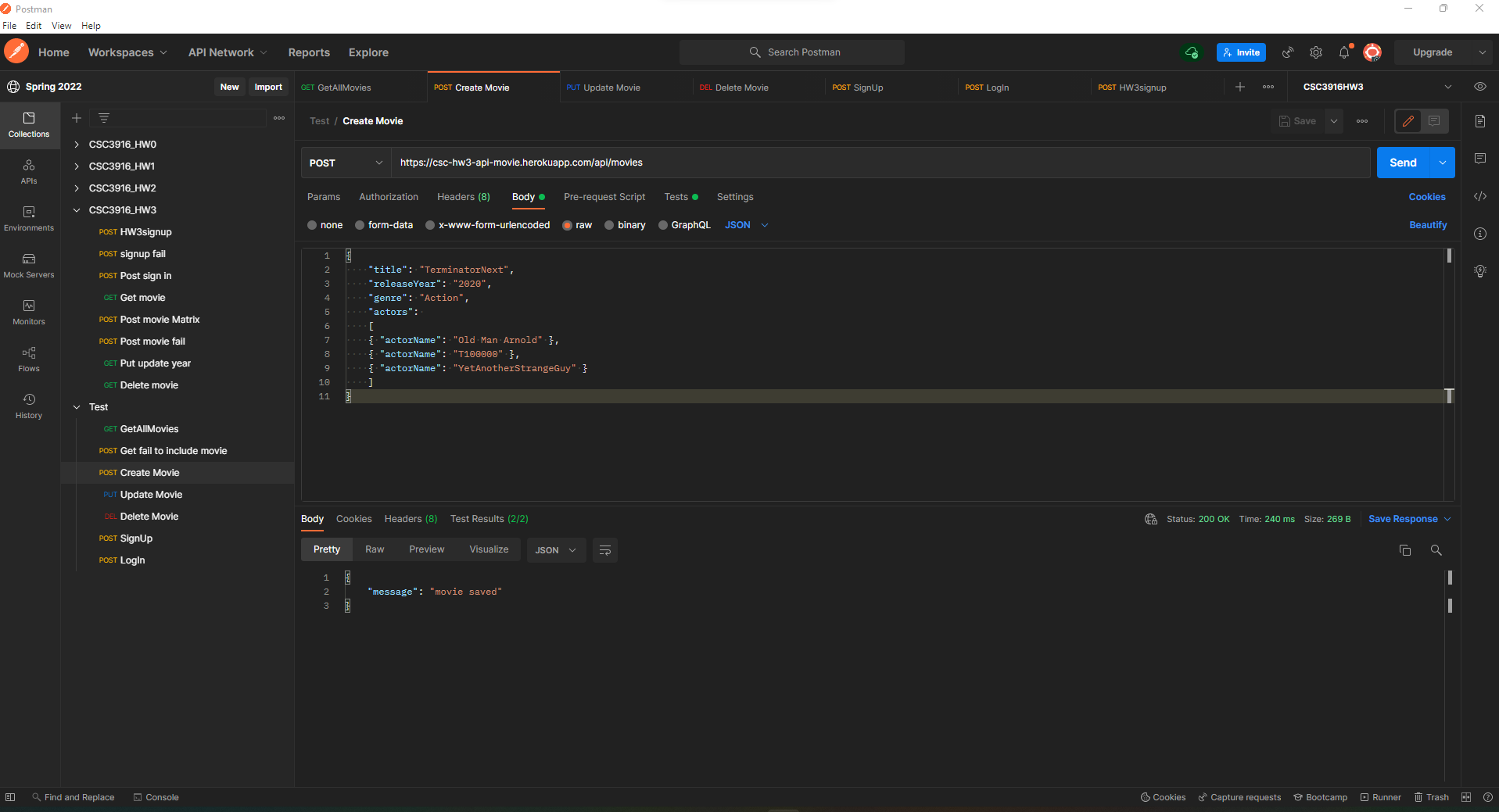Click the Beautify link

(x=1428, y=225)
